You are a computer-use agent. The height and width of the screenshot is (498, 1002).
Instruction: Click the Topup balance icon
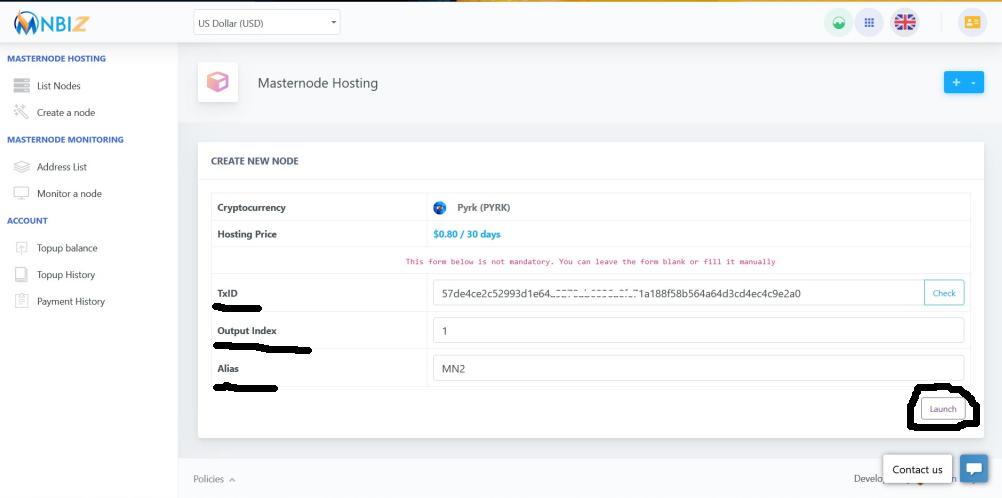22,248
